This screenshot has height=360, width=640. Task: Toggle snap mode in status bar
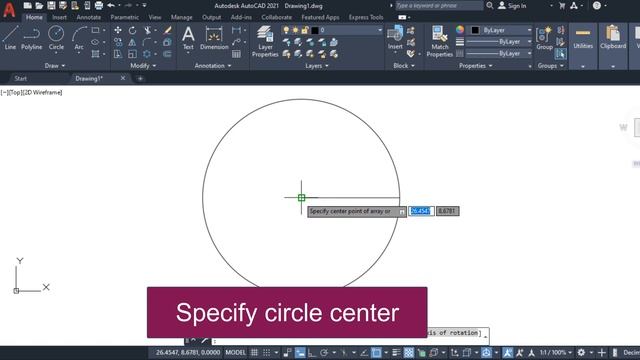point(267,353)
